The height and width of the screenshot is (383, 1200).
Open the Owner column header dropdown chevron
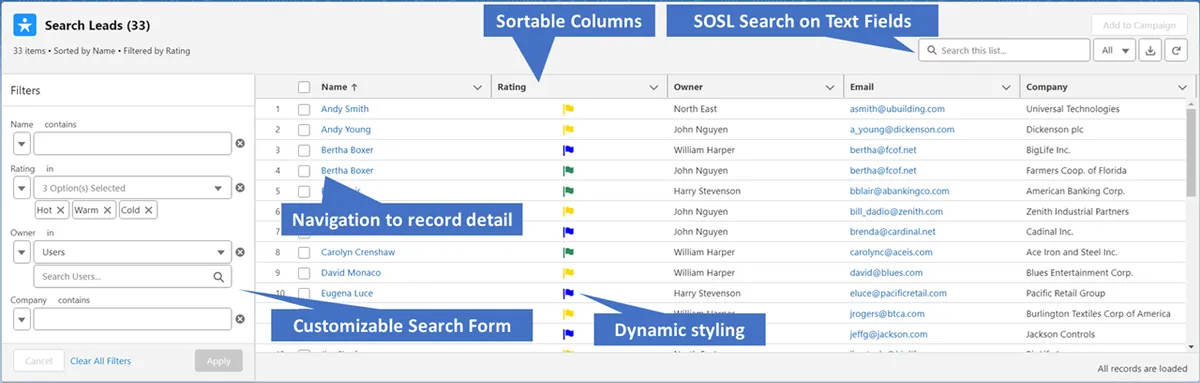830,88
